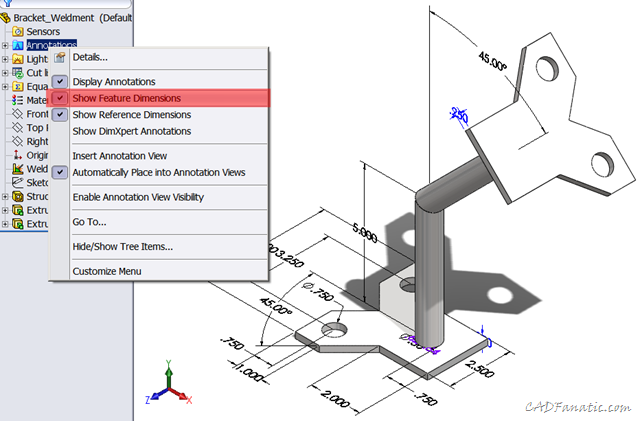This screenshot has width=640, height=421.
Task: Open Details... from context menu
Action: point(90,57)
